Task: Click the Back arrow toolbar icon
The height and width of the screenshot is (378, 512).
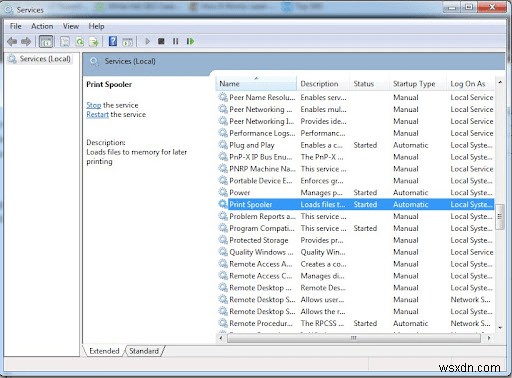Action: pos(12,42)
